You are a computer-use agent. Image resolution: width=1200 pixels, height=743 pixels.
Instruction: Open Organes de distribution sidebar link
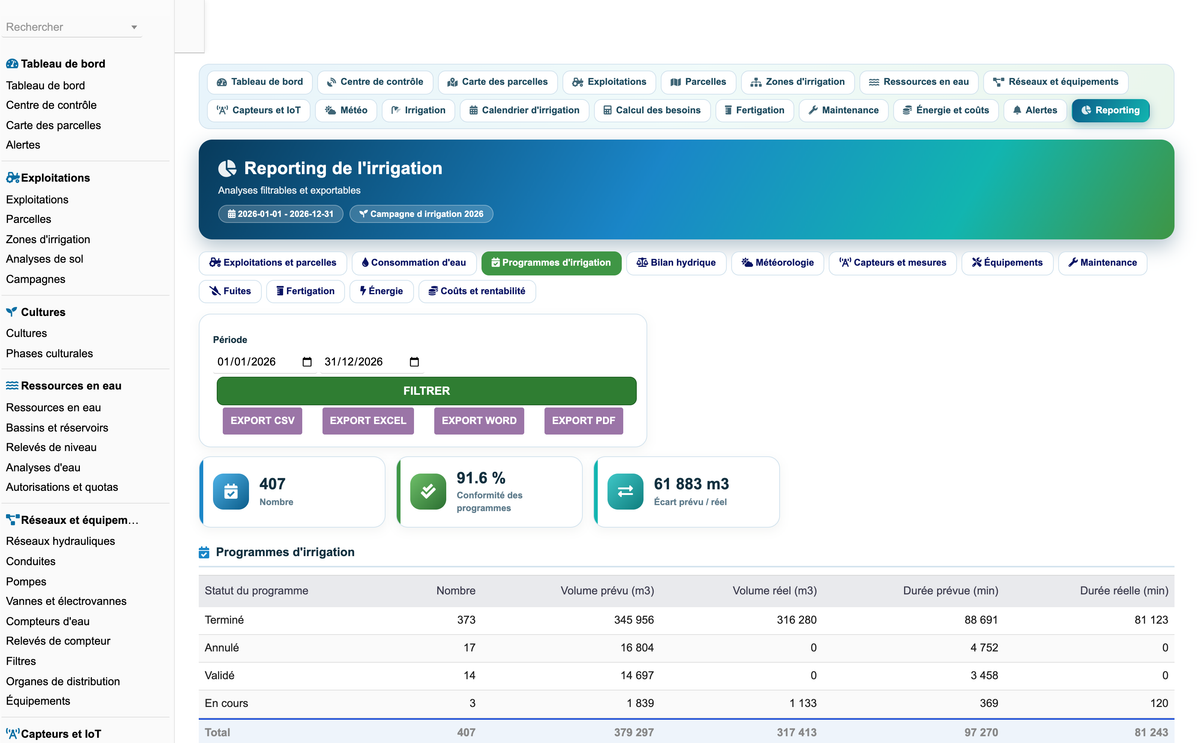[63, 681]
